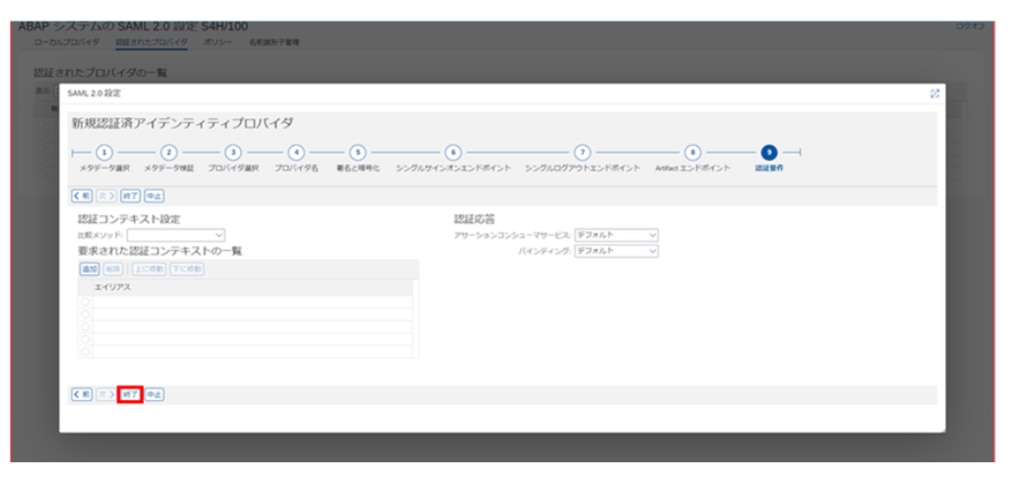Click step 7 シングルログアウトエンドポイント circle
The image size is (1024, 478).
[x=582, y=152]
